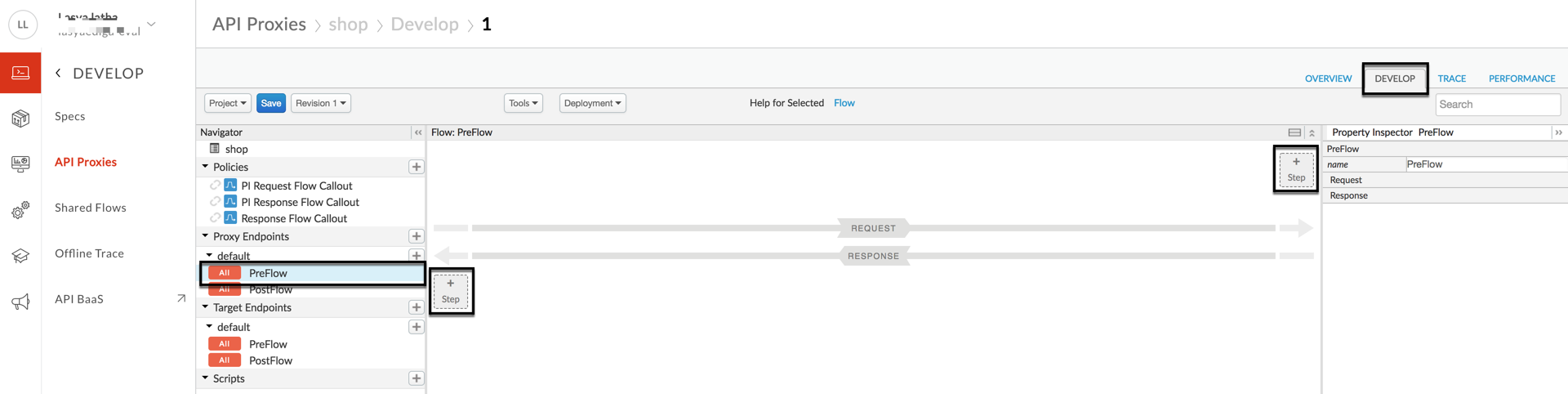Click the plus icon beside Scripts

click(416, 378)
